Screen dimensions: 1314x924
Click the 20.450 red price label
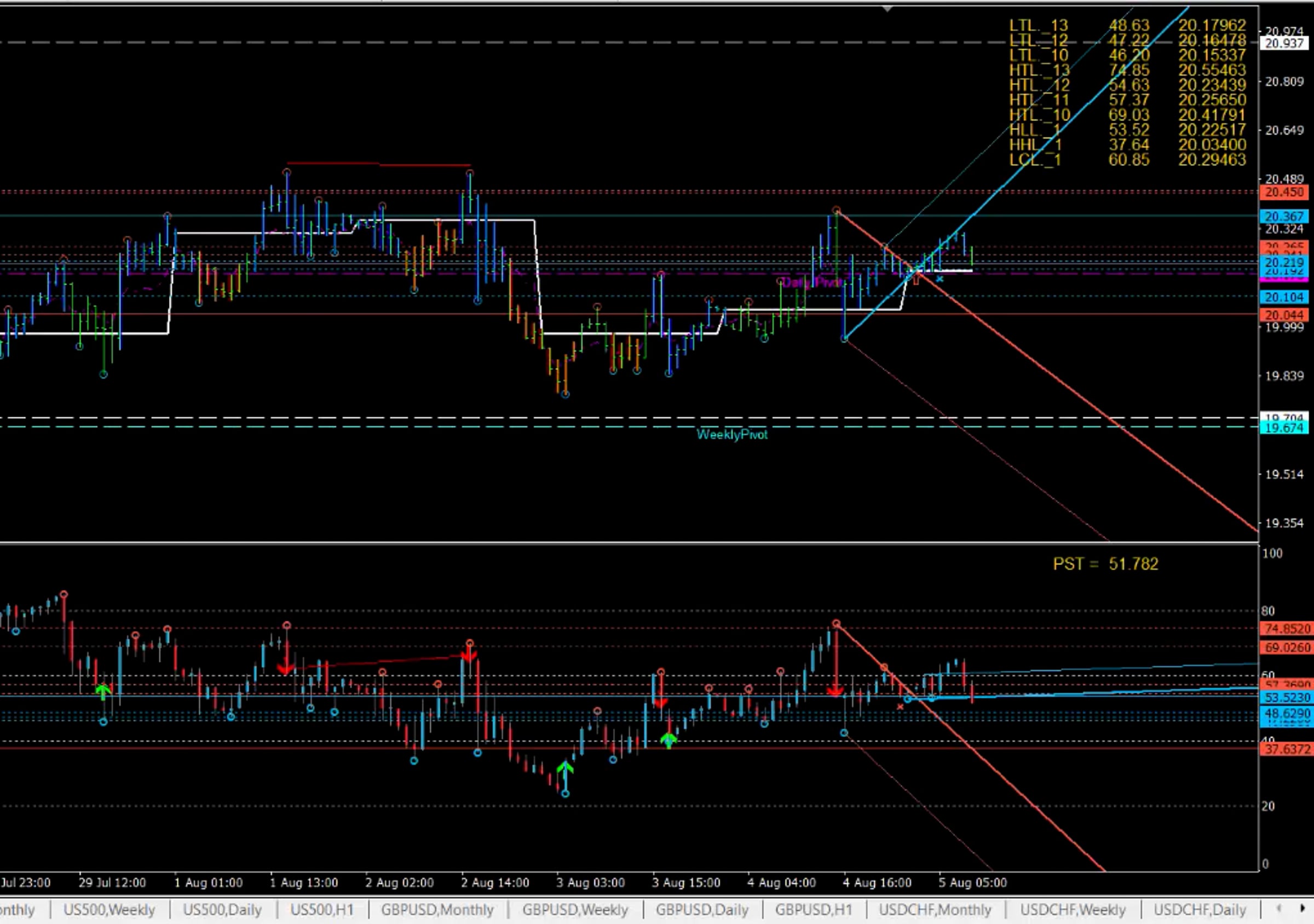[1284, 192]
